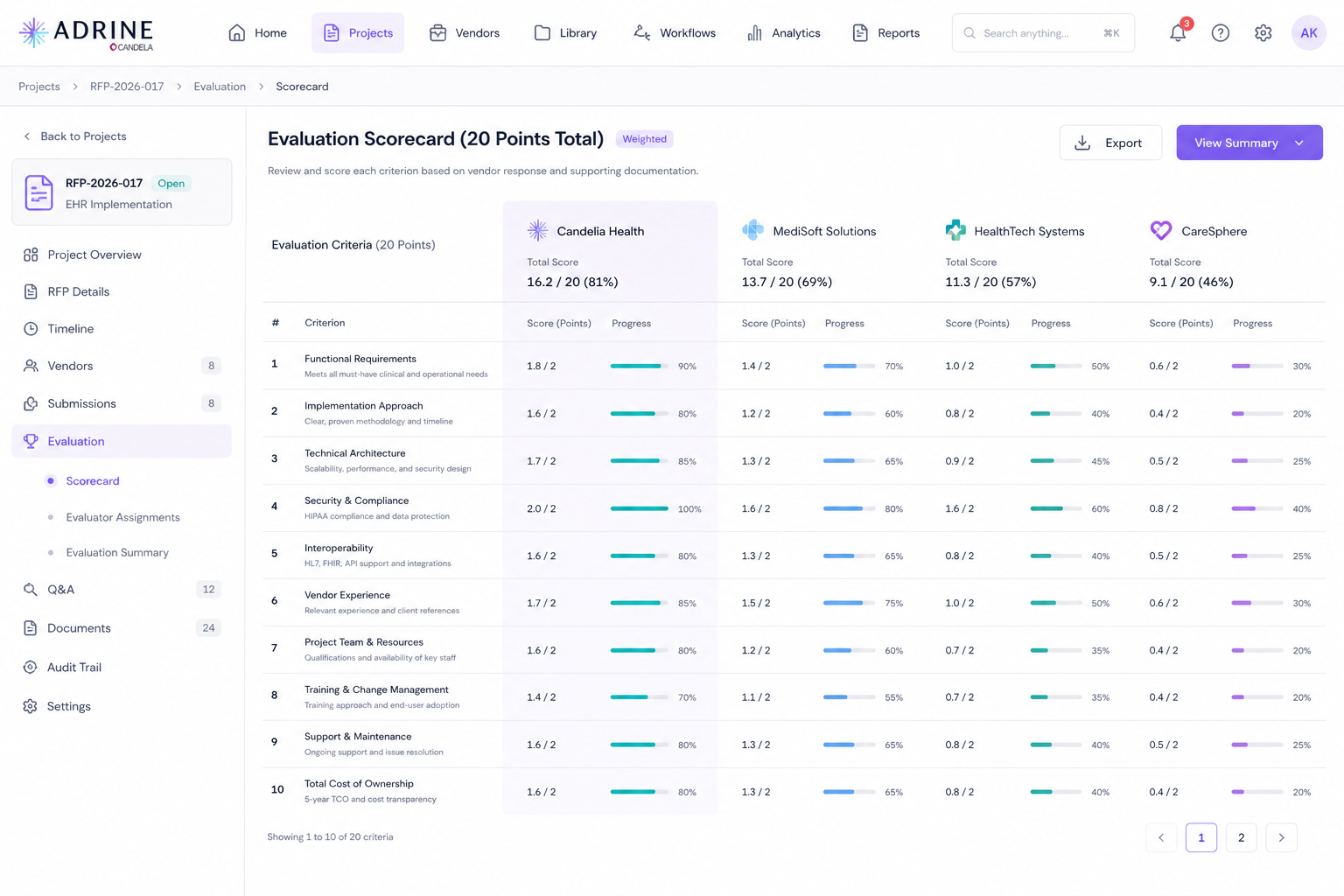Click the Evaluation trophy icon
Image resolution: width=1344 pixels, height=896 pixels.
(x=31, y=441)
